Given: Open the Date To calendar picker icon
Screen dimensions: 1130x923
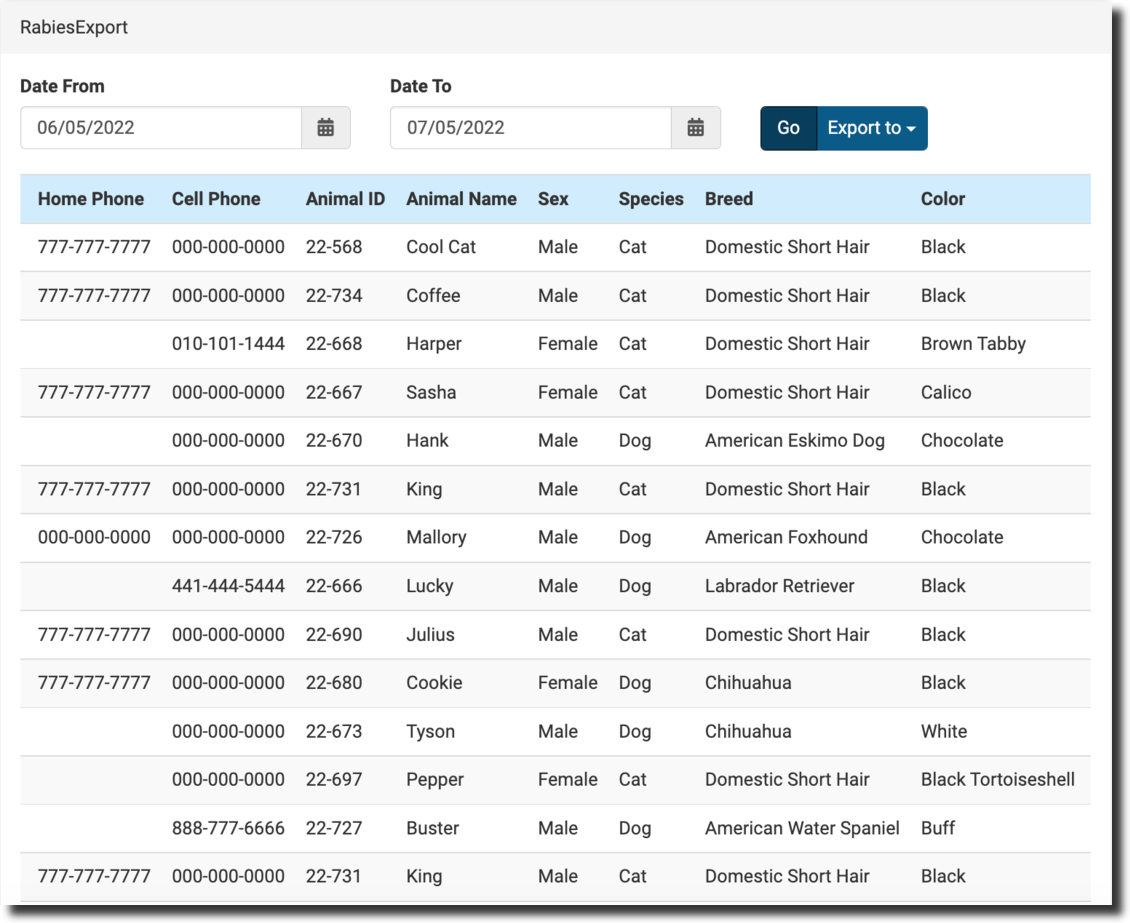Looking at the screenshot, I should coord(696,128).
